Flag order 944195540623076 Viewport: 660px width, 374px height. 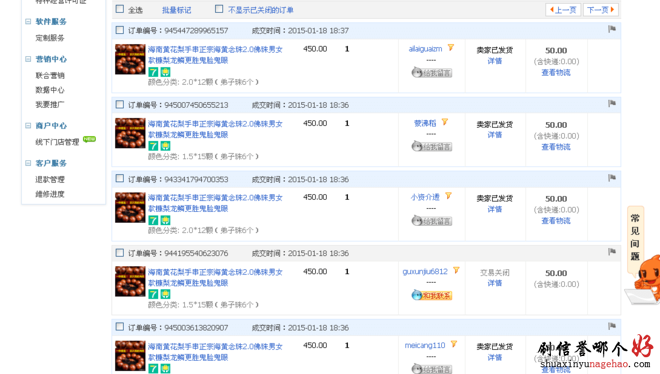coord(612,252)
